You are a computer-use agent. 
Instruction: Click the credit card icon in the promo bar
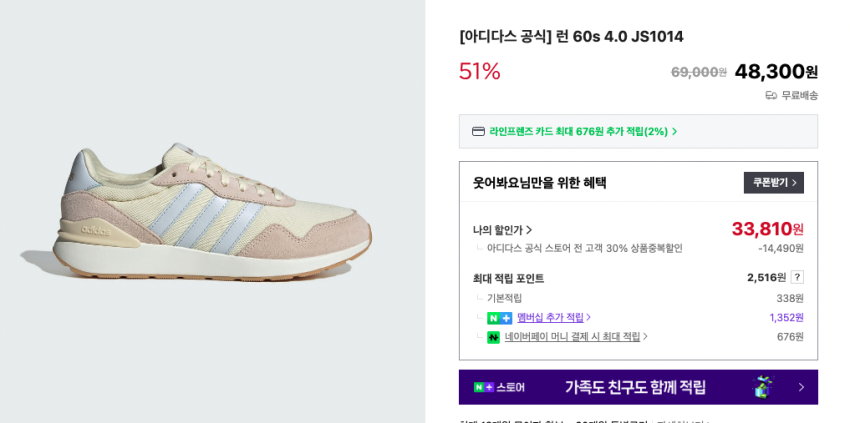coord(478,131)
